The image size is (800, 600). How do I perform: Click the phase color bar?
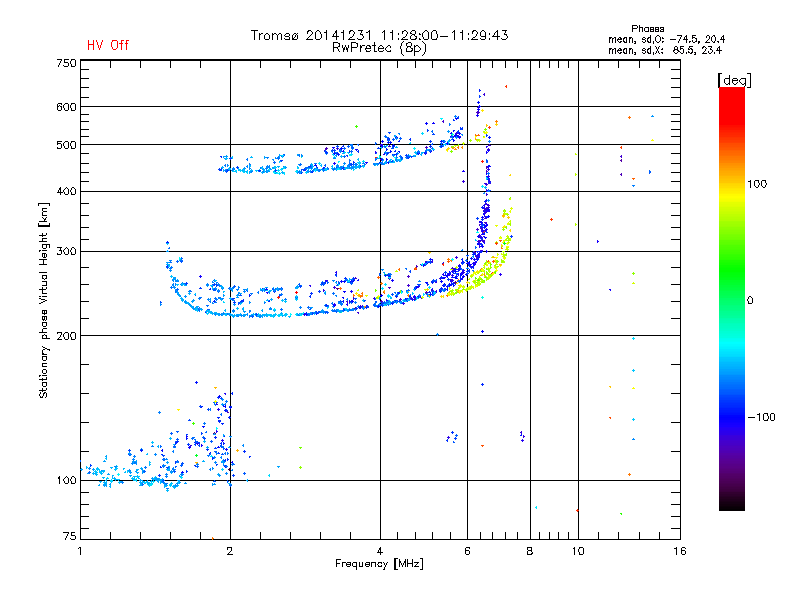click(x=732, y=298)
